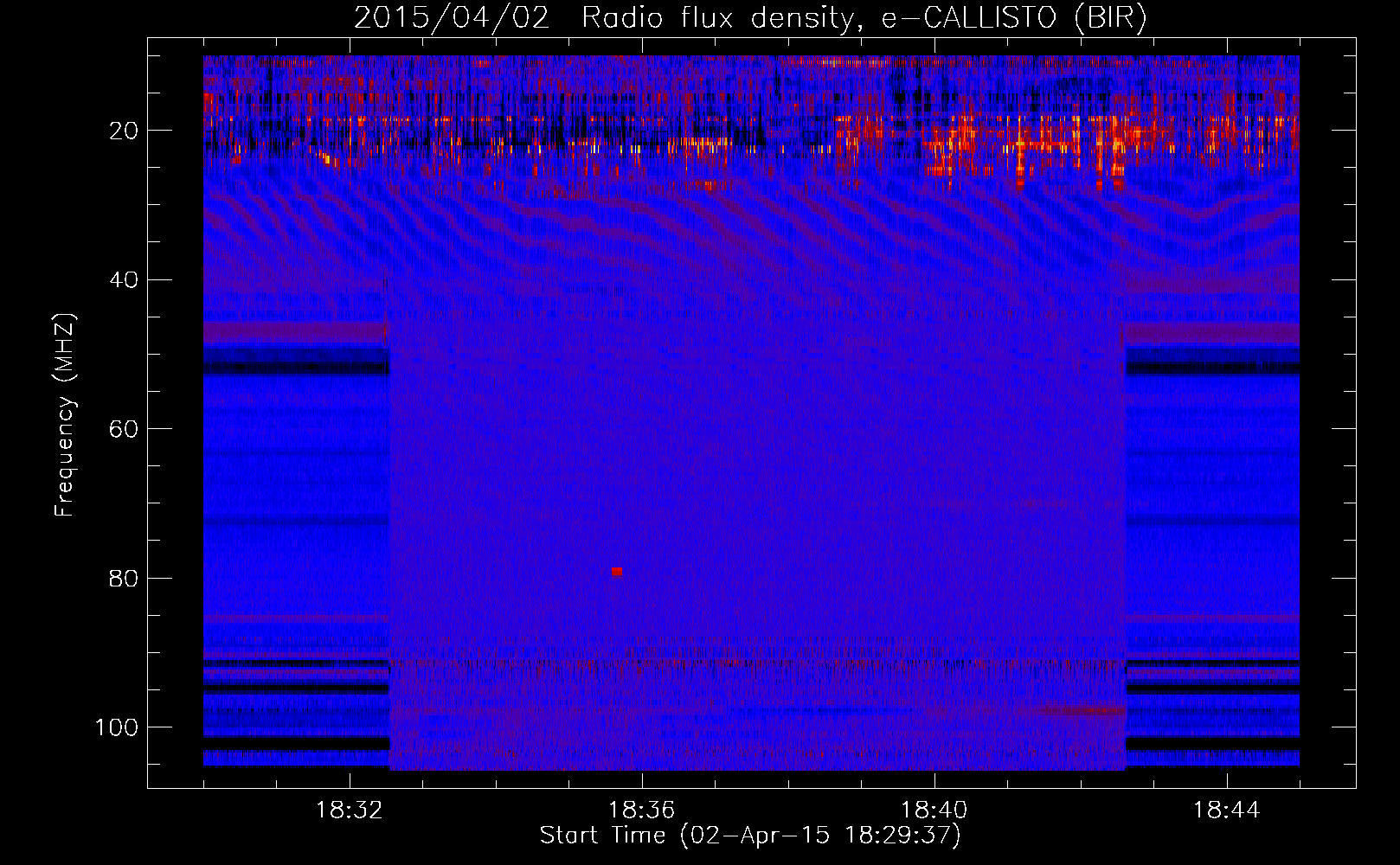Click the 80 frequency axis label
The height and width of the screenshot is (865, 1400).
click(125, 578)
